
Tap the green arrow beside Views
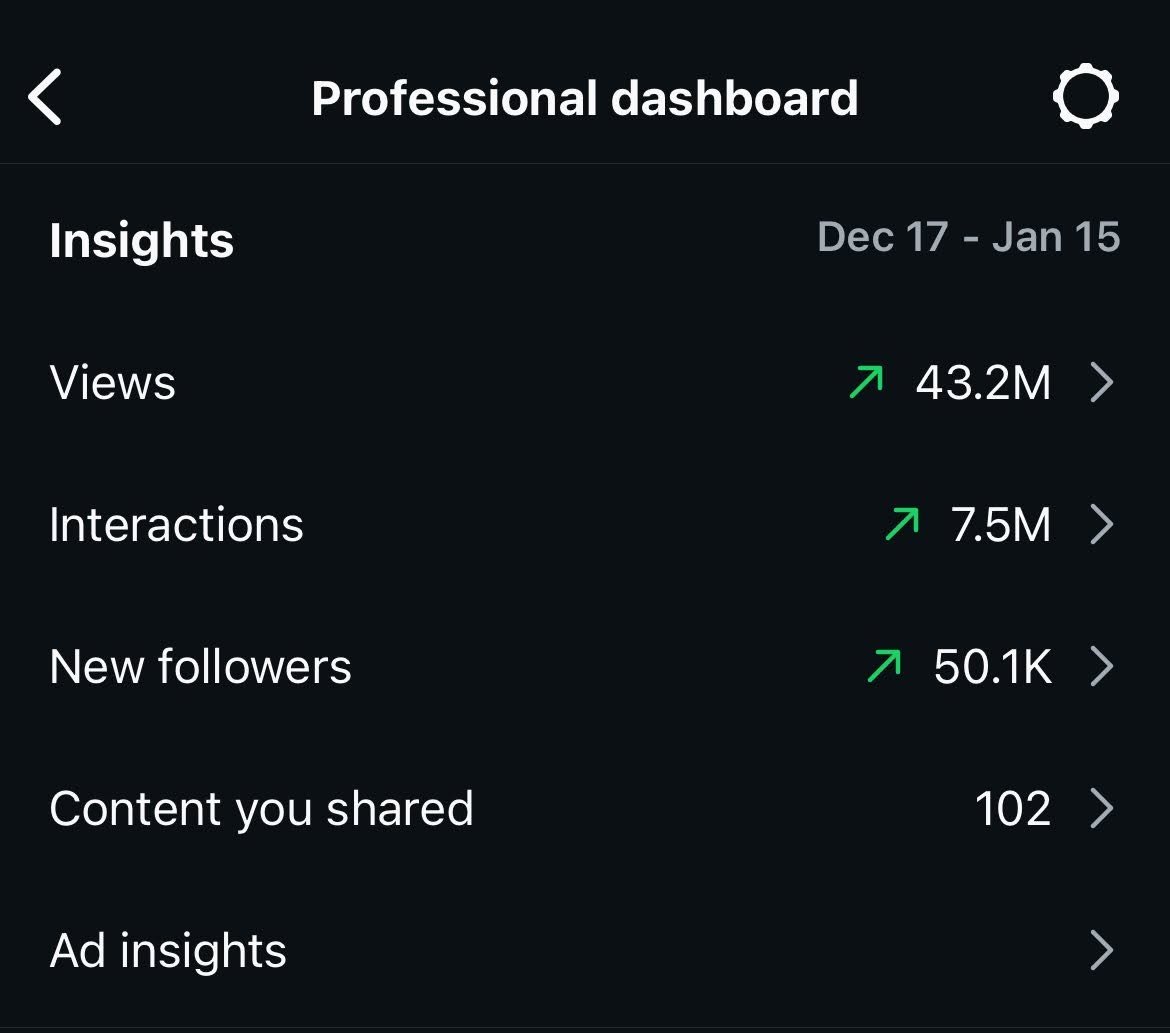coord(866,381)
